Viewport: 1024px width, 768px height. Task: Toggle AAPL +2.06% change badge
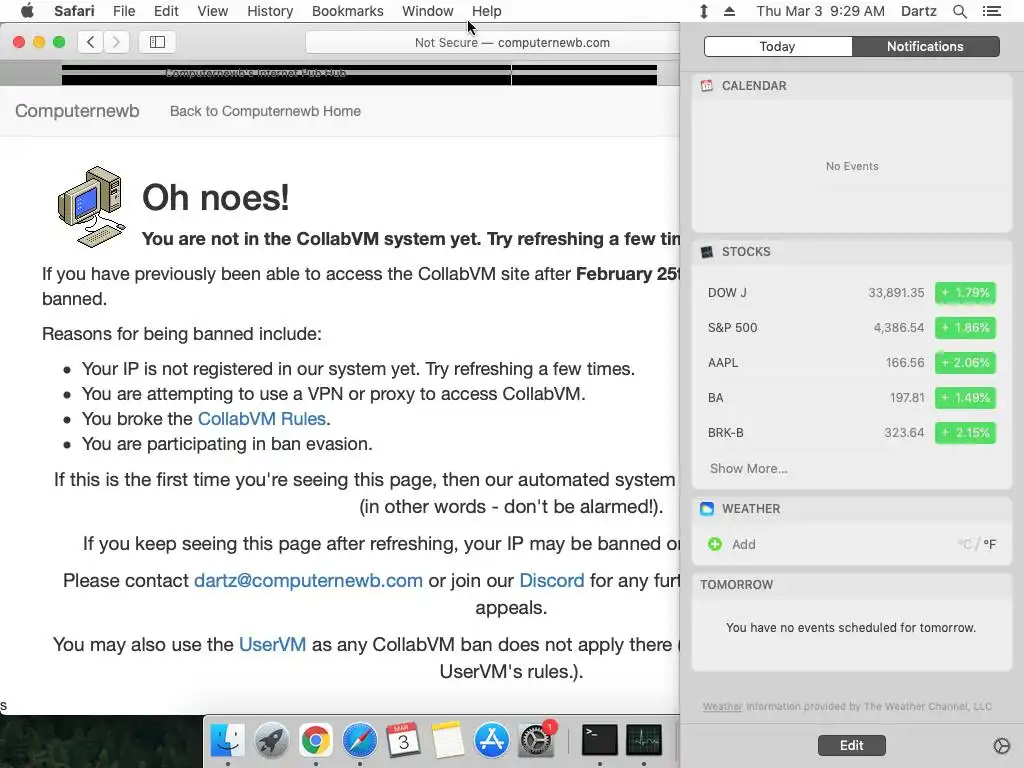[x=965, y=362]
